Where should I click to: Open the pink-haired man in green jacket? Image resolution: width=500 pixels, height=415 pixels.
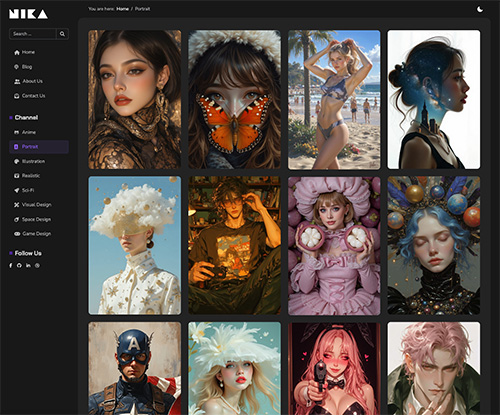point(434,368)
